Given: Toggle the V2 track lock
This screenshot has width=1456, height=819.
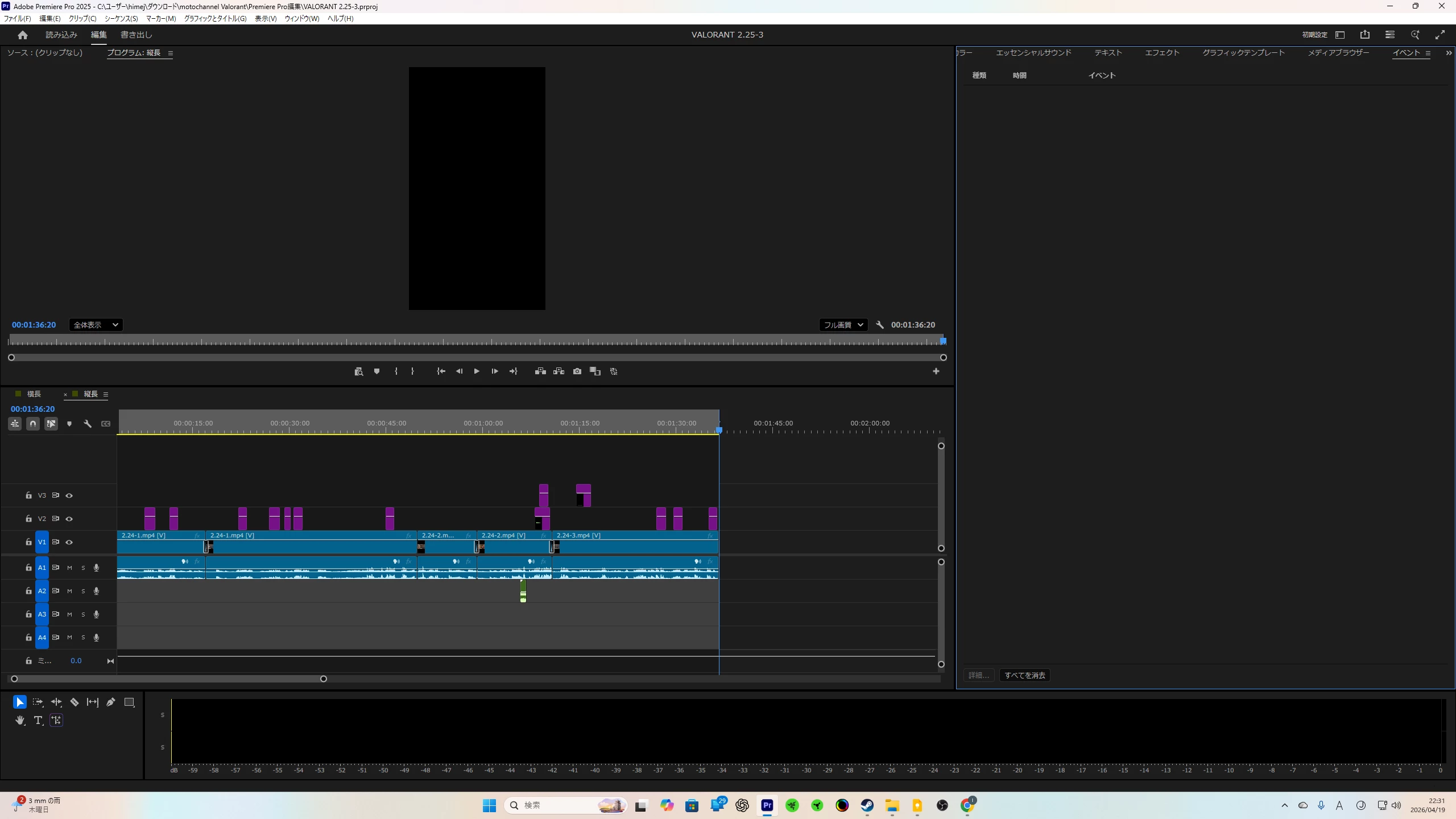Looking at the screenshot, I should tap(28, 519).
